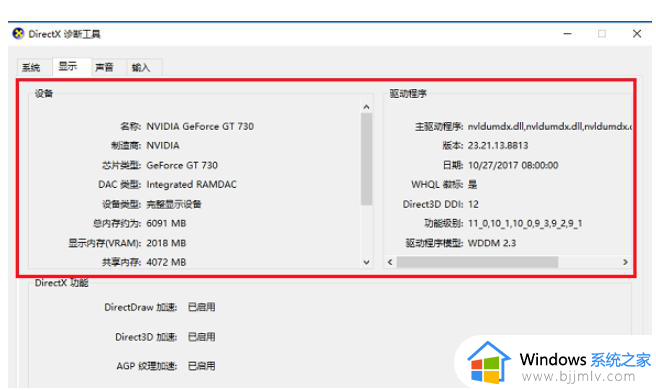The width and height of the screenshot is (656, 390).
Task: Click shared memory value 4072 MB
Action: pyautogui.click(x=166, y=262)
